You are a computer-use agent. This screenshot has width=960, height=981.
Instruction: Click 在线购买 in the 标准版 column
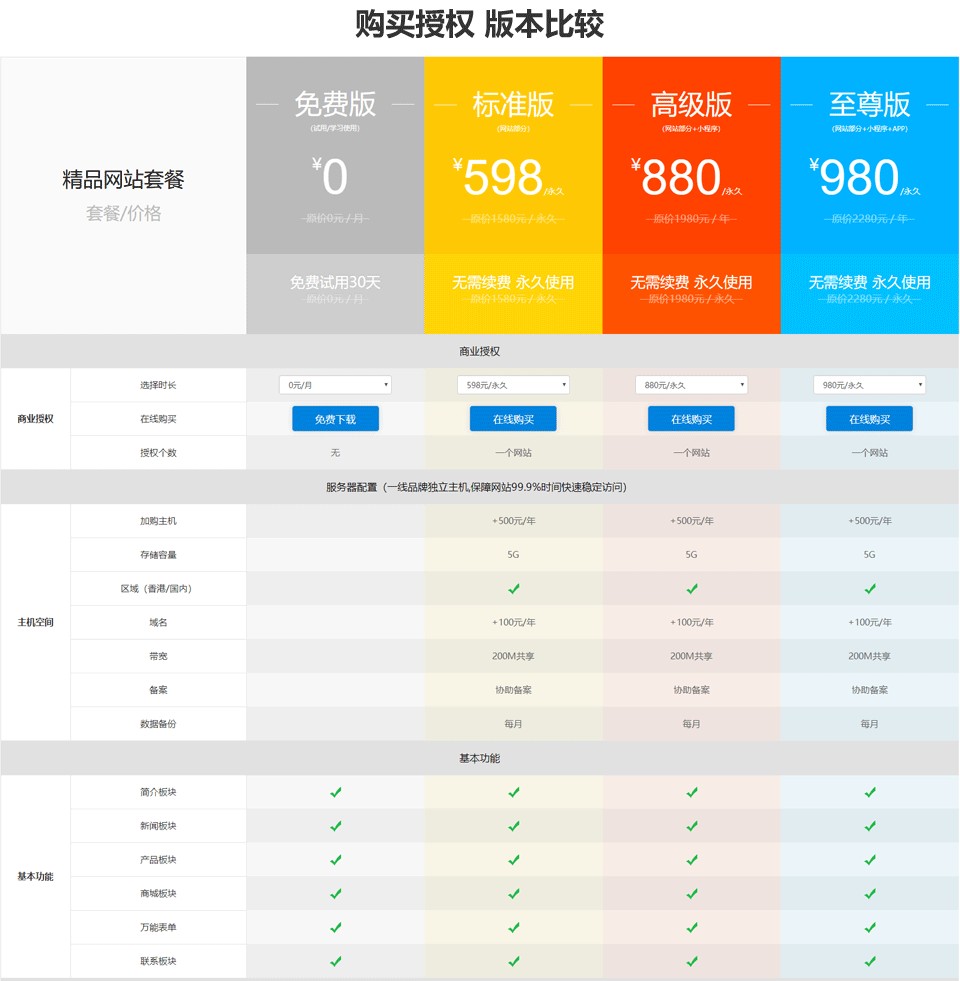[x=513, y=419]
